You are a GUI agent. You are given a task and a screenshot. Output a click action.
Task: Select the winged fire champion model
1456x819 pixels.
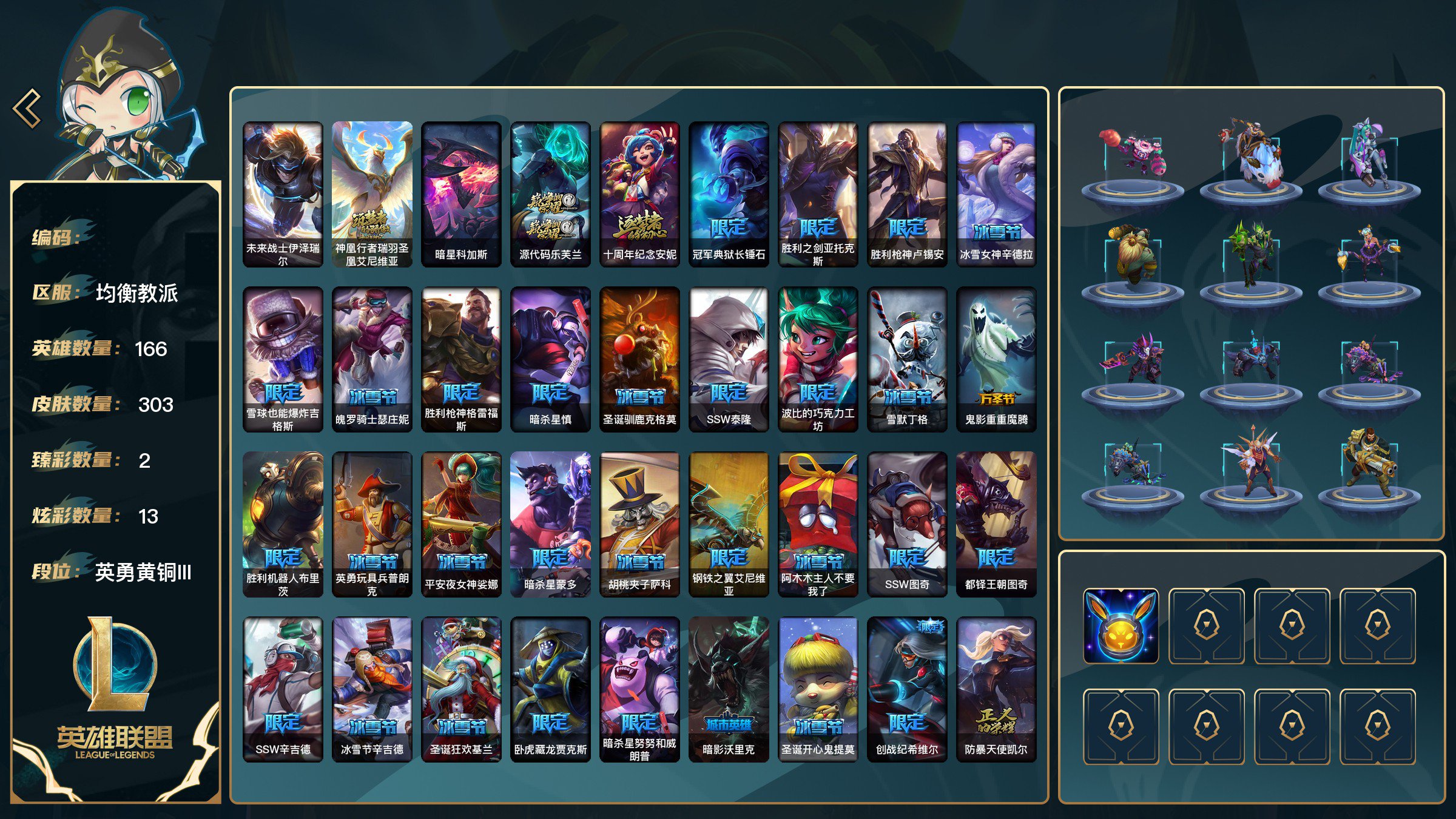click(x=1252, y=461)
